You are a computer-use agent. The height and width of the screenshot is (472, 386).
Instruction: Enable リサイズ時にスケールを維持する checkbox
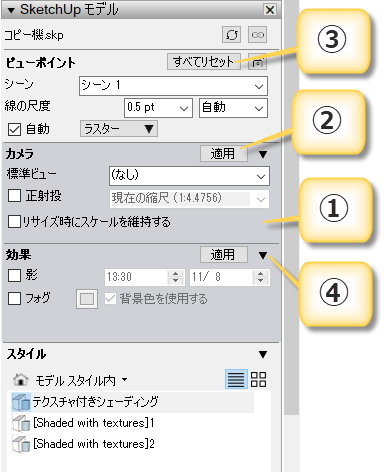pos(14,222)
